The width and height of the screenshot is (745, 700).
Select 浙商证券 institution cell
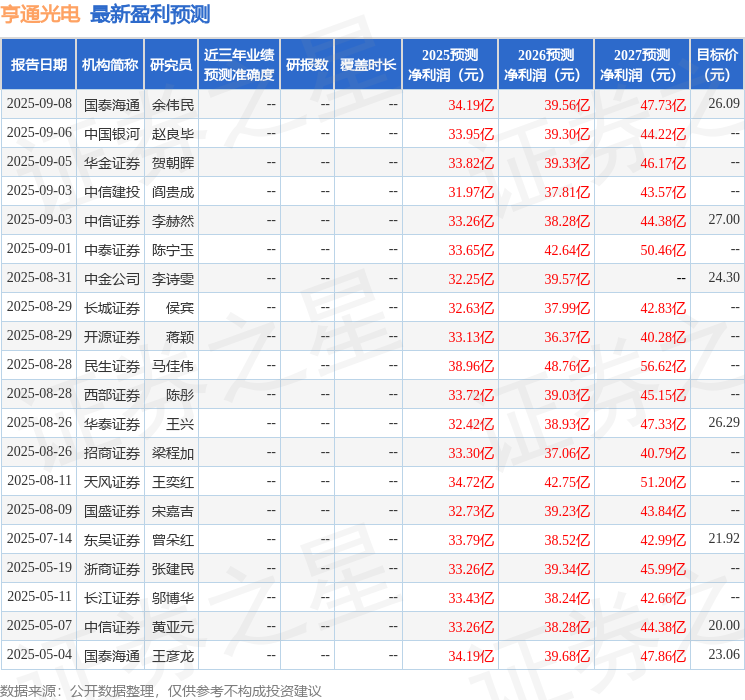112,569
